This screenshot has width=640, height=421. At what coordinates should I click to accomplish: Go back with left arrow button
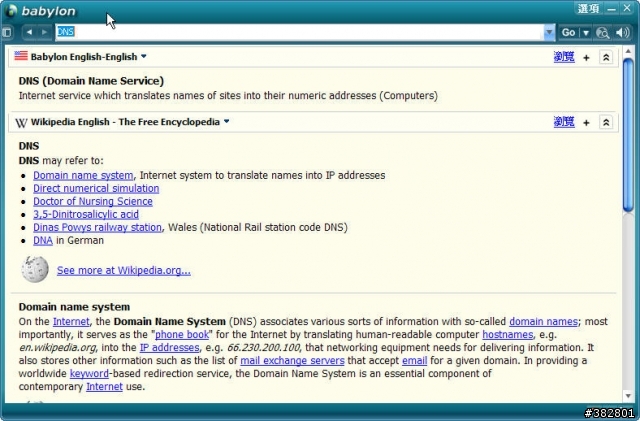(29, 32)
